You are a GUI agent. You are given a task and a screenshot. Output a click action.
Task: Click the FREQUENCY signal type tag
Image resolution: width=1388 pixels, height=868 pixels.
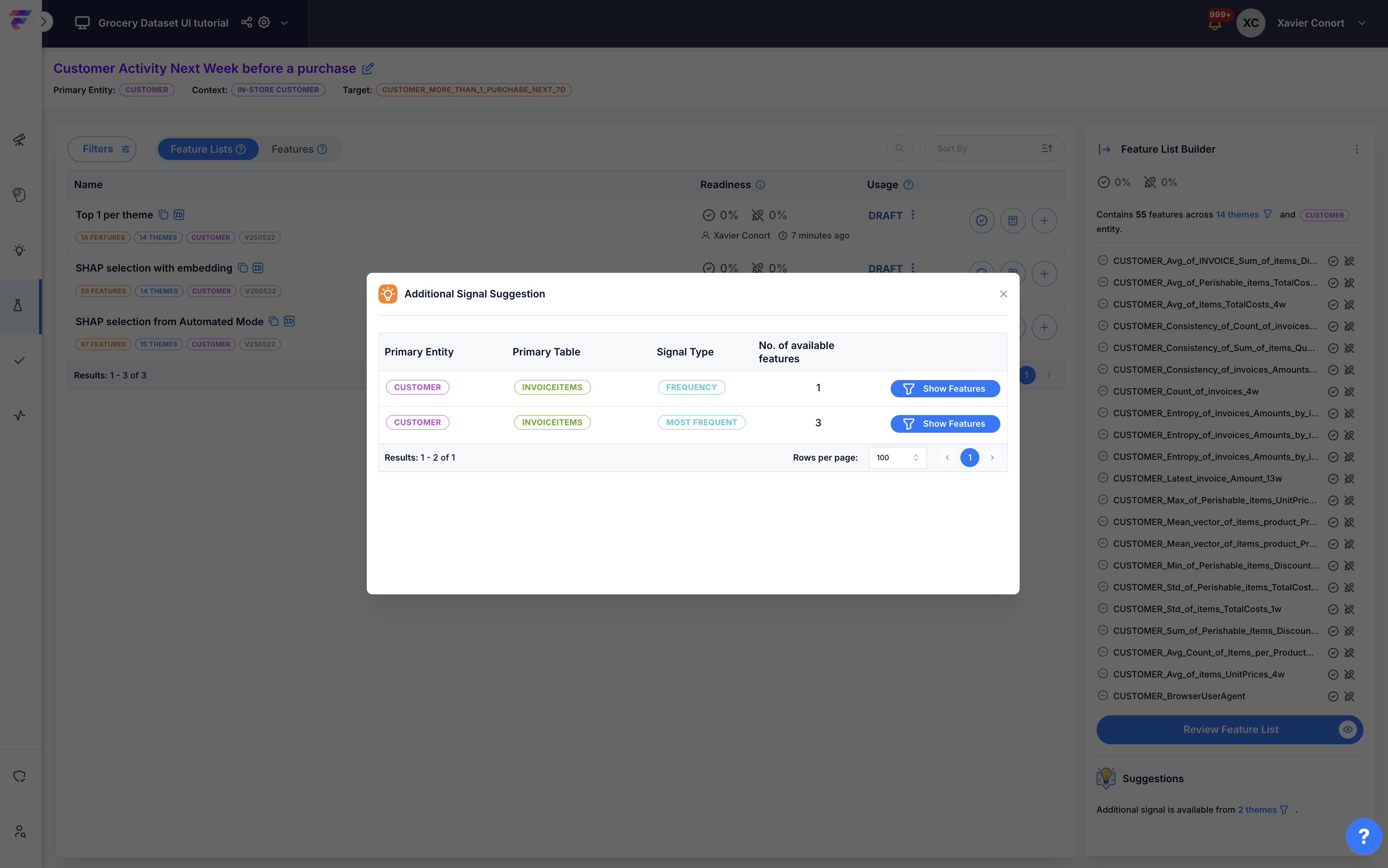click(x=691, y=388)
